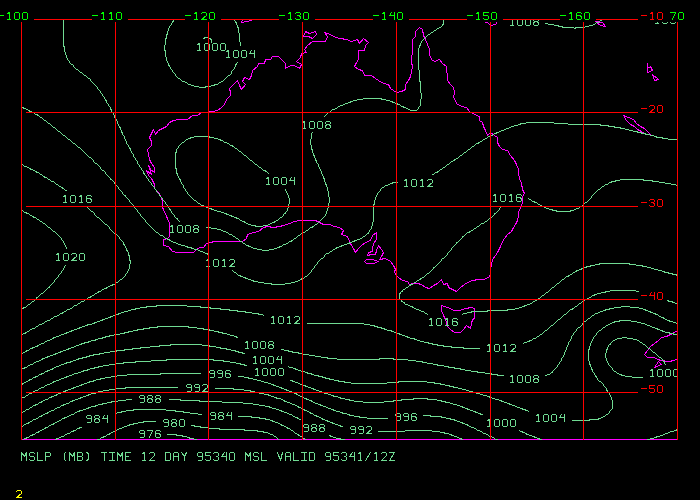
Task: Click the 1008 label in northern Australia
Action: (316, 125)
